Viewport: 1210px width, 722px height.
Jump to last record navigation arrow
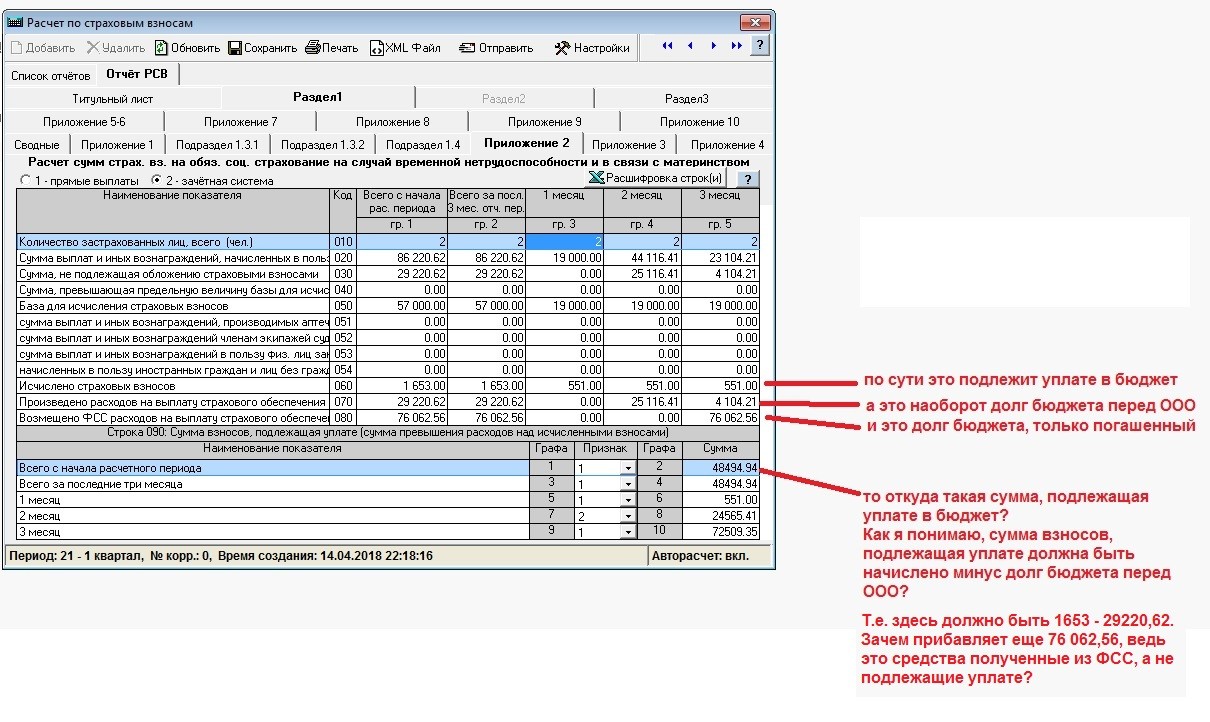pos(737,46)
